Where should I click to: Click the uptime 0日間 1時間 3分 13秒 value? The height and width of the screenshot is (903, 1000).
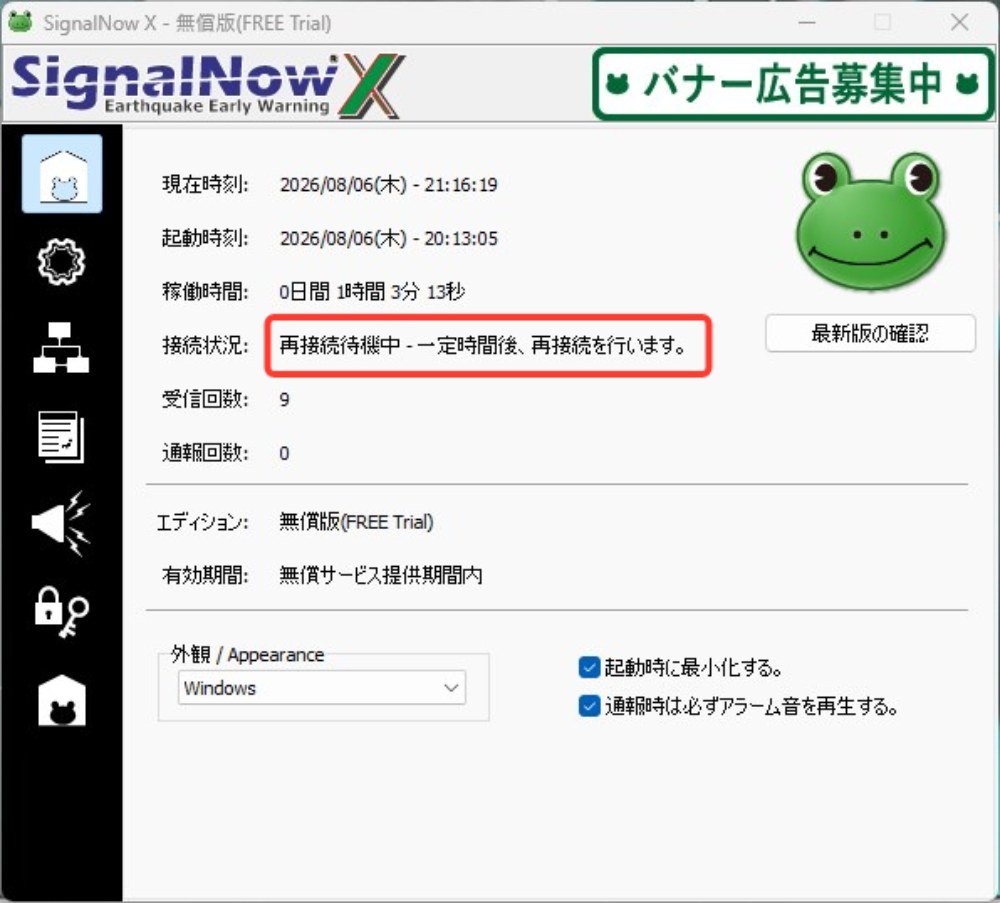[372, 292]
